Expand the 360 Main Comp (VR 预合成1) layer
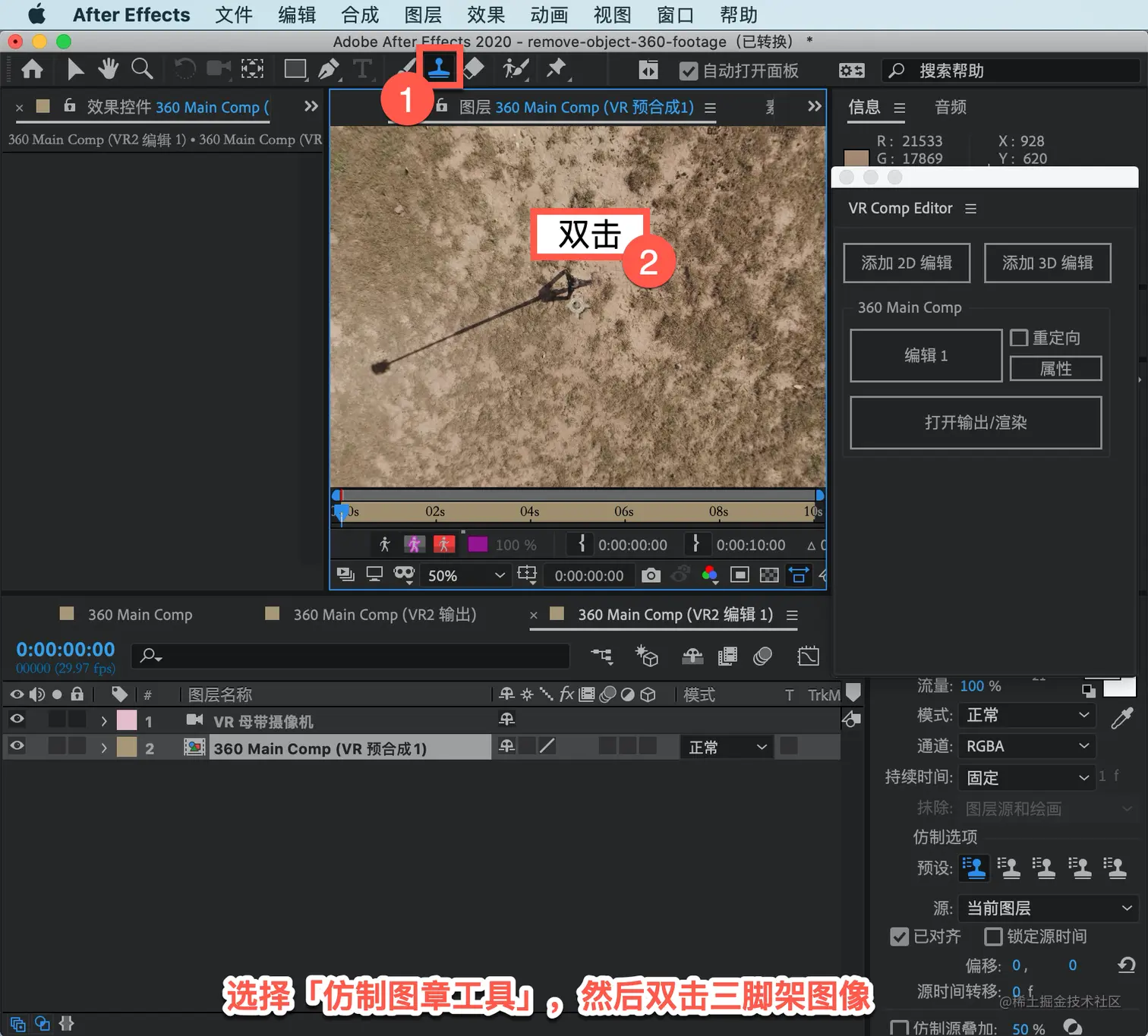 (x=104, y=748)
